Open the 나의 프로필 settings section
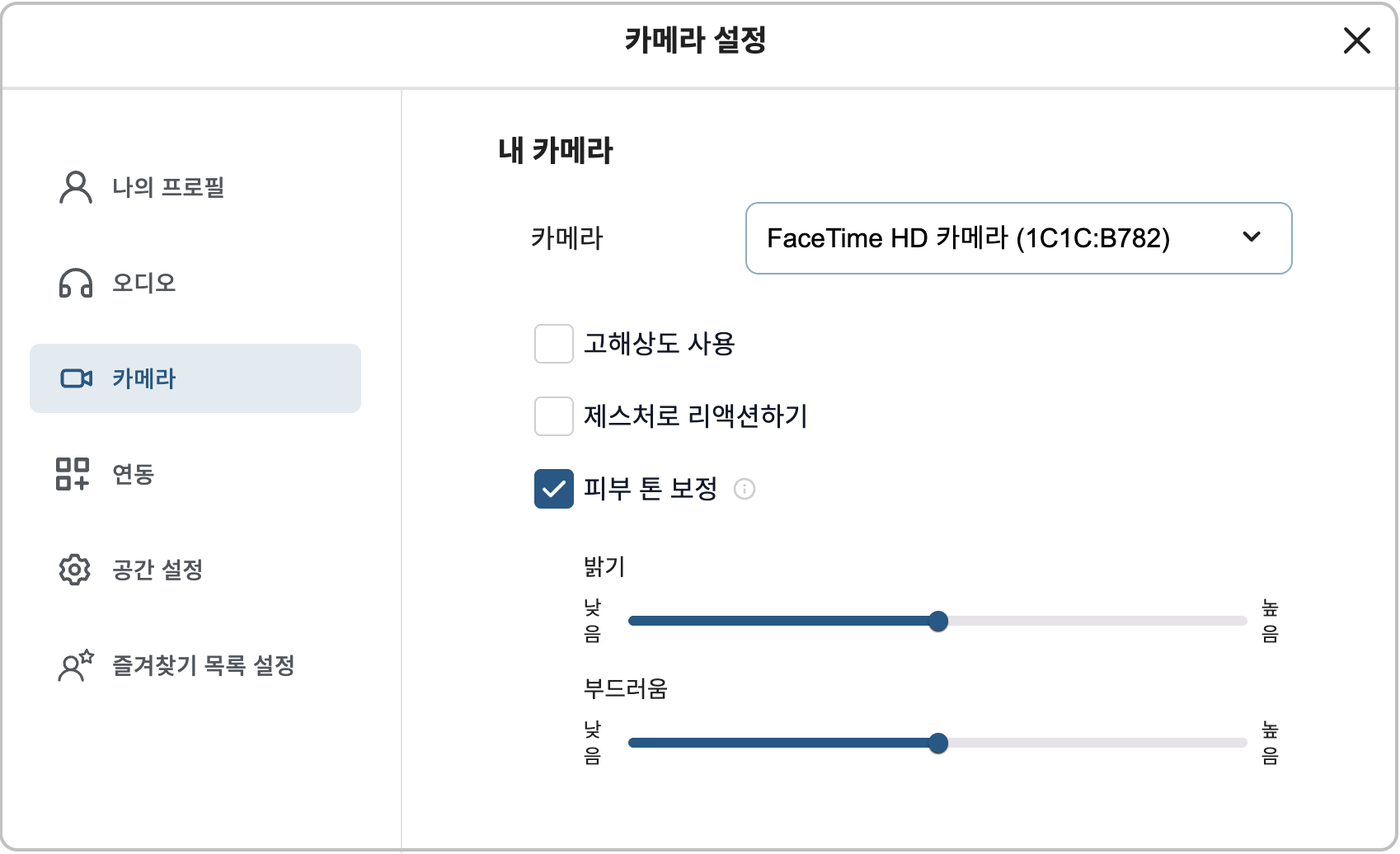 [x=165, y=188]
